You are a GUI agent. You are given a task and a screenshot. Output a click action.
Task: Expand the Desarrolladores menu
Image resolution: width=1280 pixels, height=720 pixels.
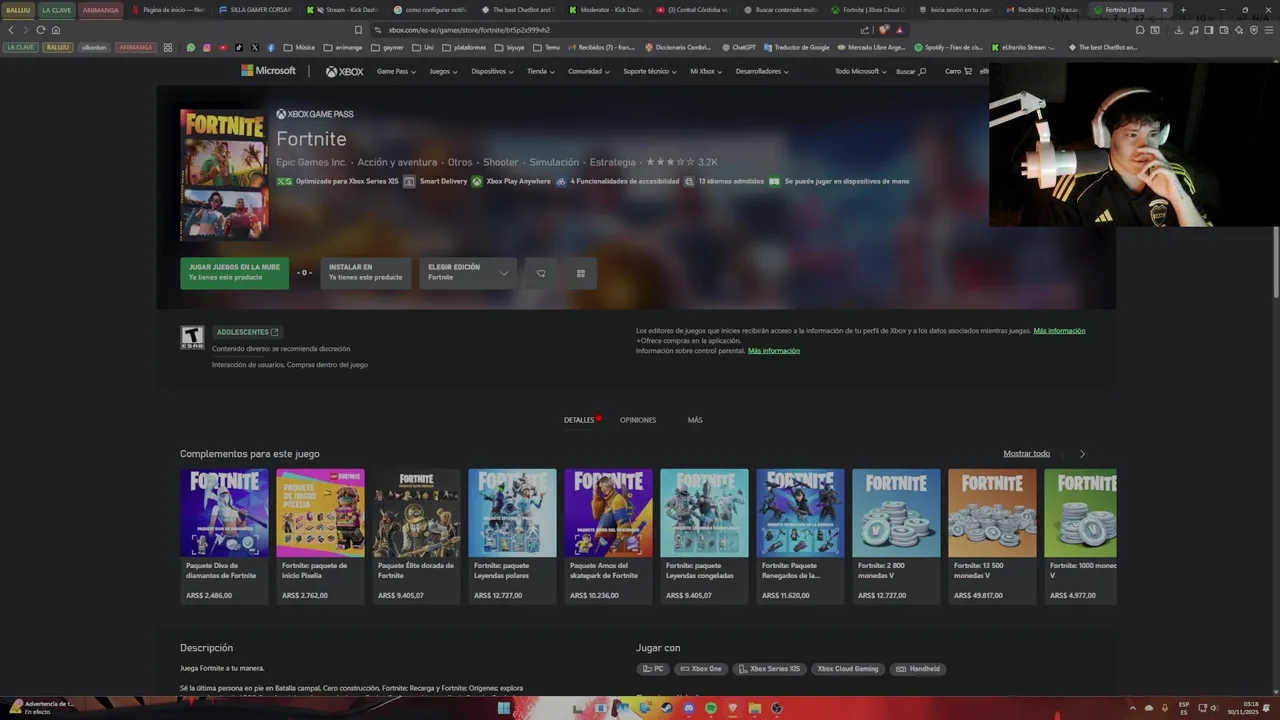coord(762,71)
